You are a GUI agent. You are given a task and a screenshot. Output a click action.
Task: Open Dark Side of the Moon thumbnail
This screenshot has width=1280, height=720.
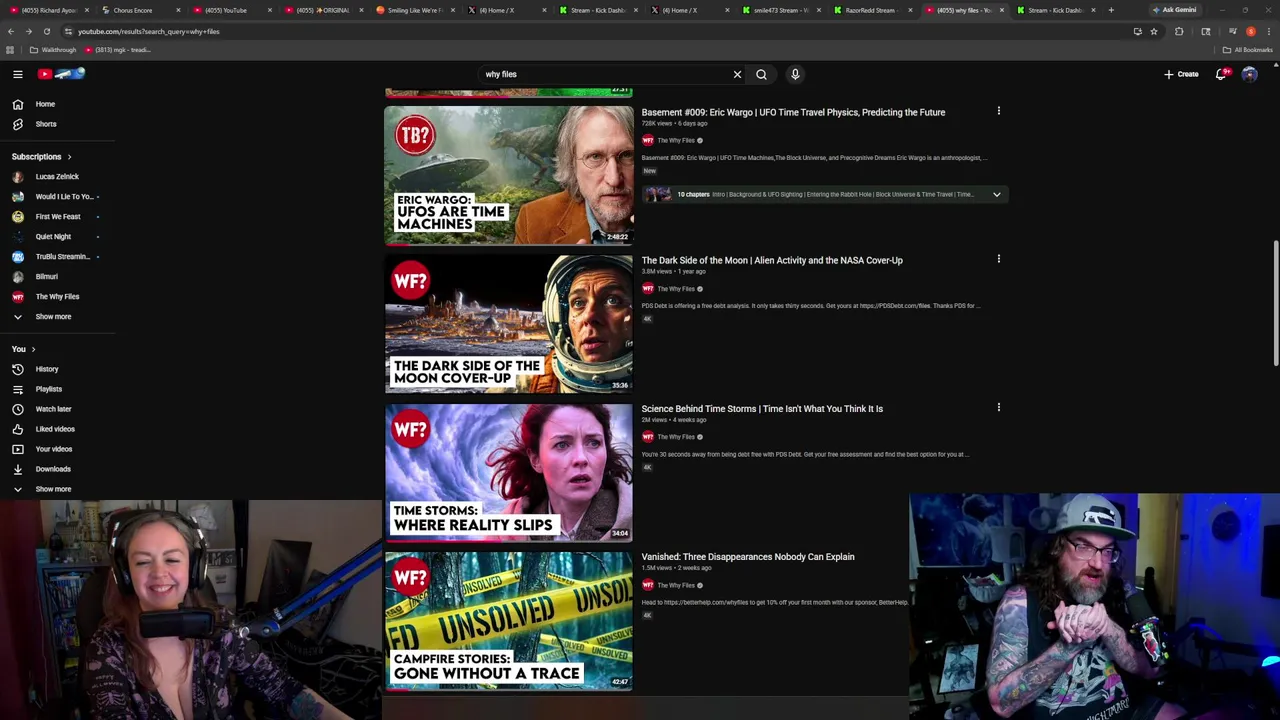[509, 324]
